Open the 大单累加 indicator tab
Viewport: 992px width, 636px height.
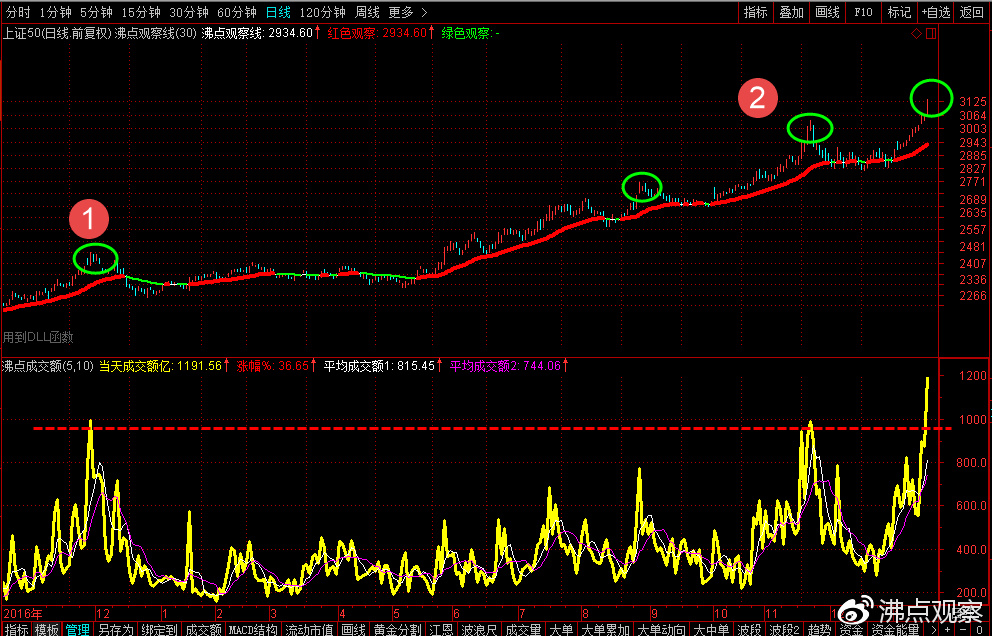pyautogui.click(x=605, y=630)
